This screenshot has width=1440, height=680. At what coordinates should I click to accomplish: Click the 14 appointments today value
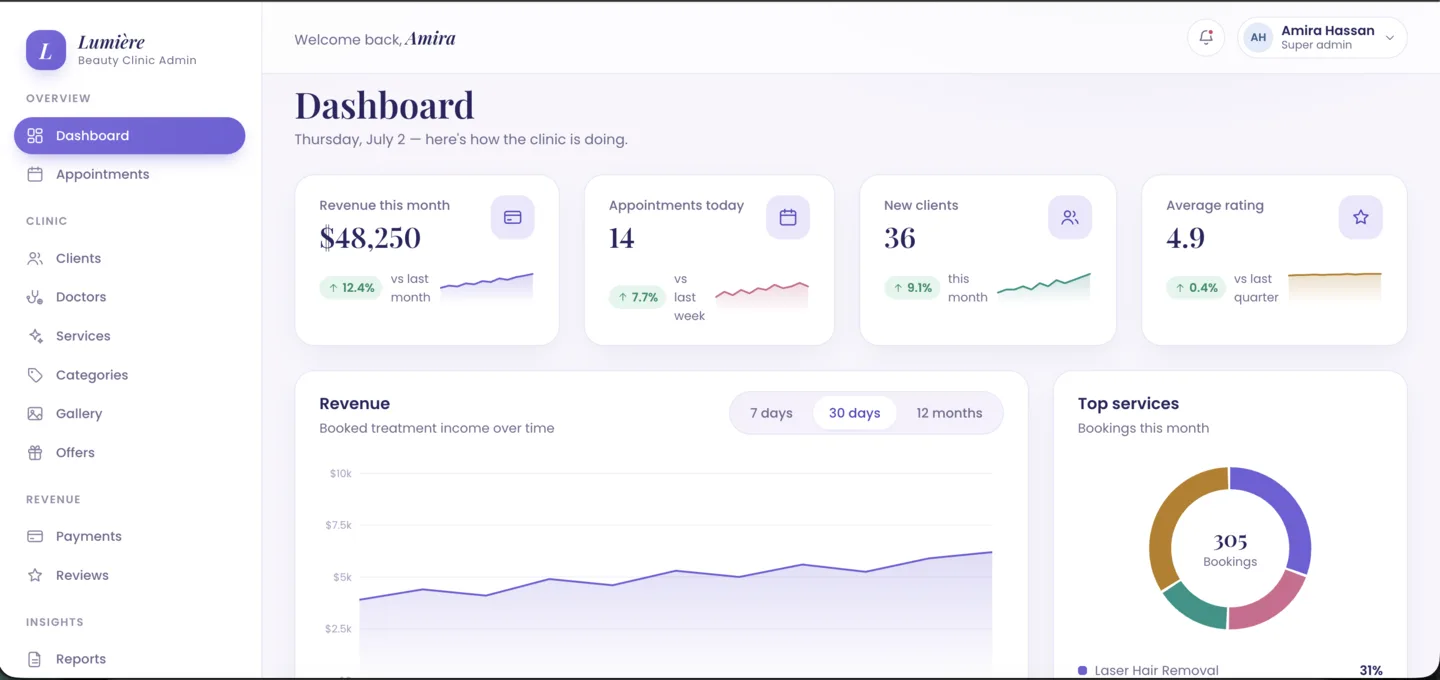click(x=621, y=238)
